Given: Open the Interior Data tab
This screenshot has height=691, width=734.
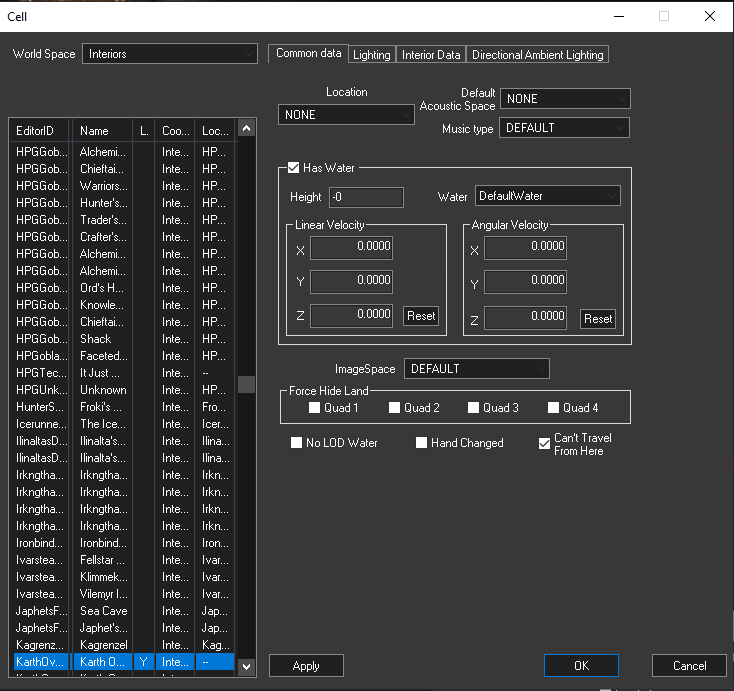Looking at the screenshot, I should point(431,55).
